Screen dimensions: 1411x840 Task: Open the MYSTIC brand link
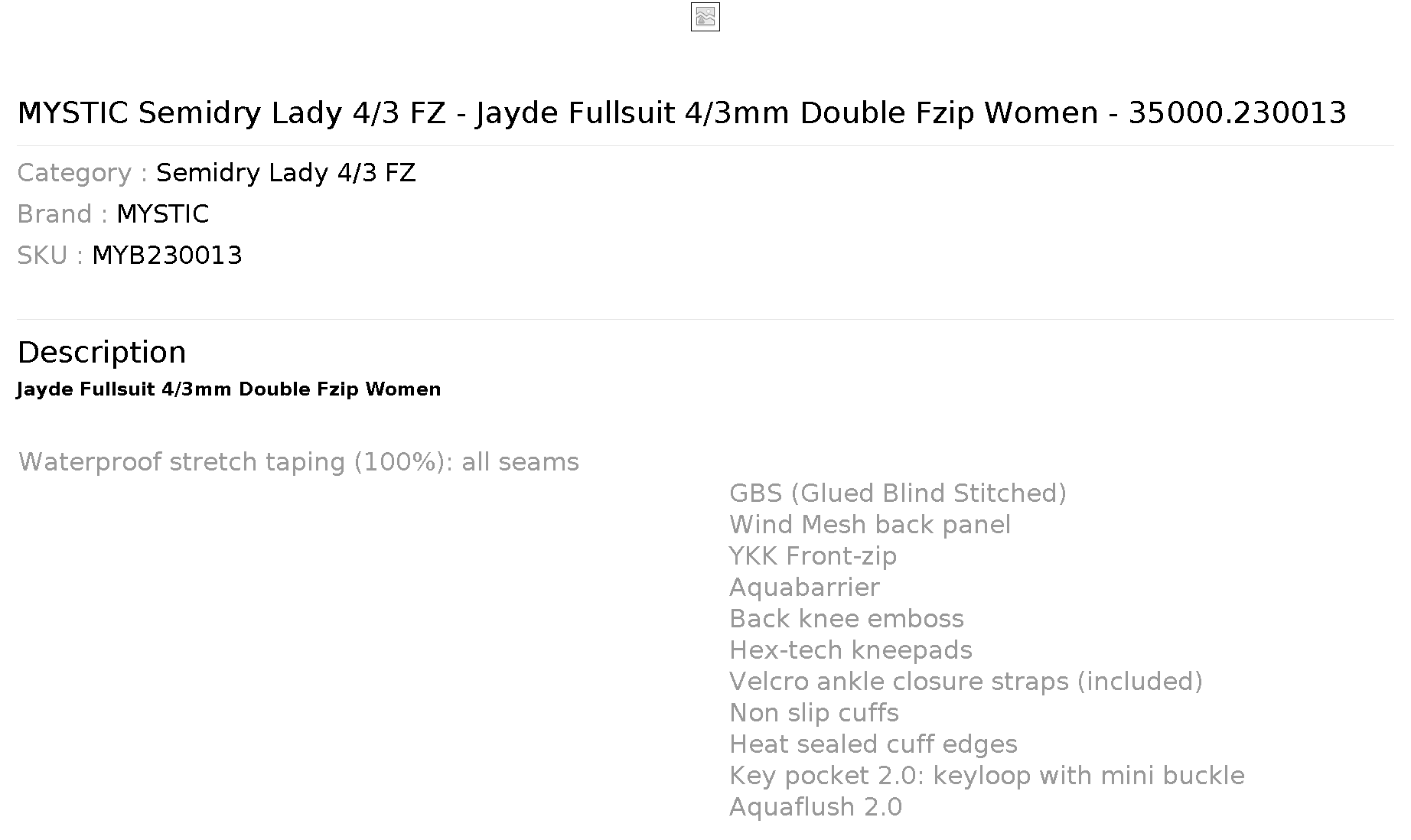pyautogui.click(x=162, y=214)
